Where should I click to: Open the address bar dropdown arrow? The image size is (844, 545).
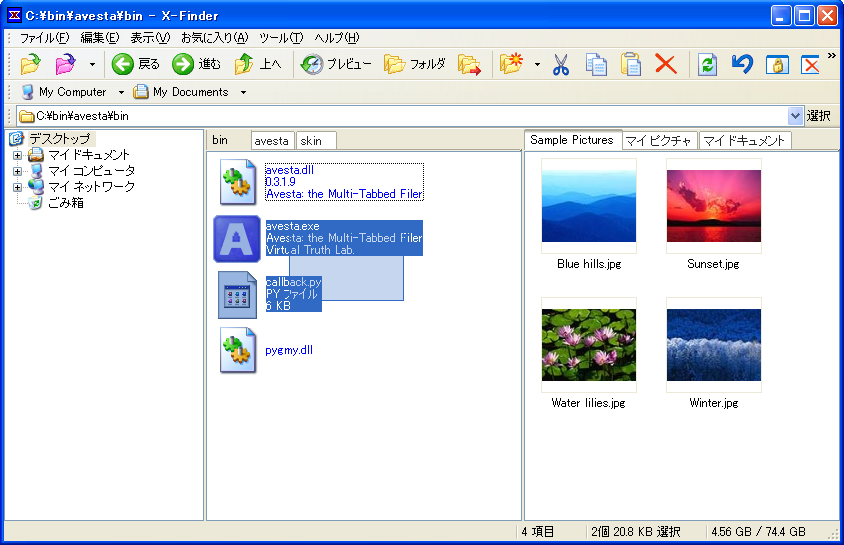point(796,116)
